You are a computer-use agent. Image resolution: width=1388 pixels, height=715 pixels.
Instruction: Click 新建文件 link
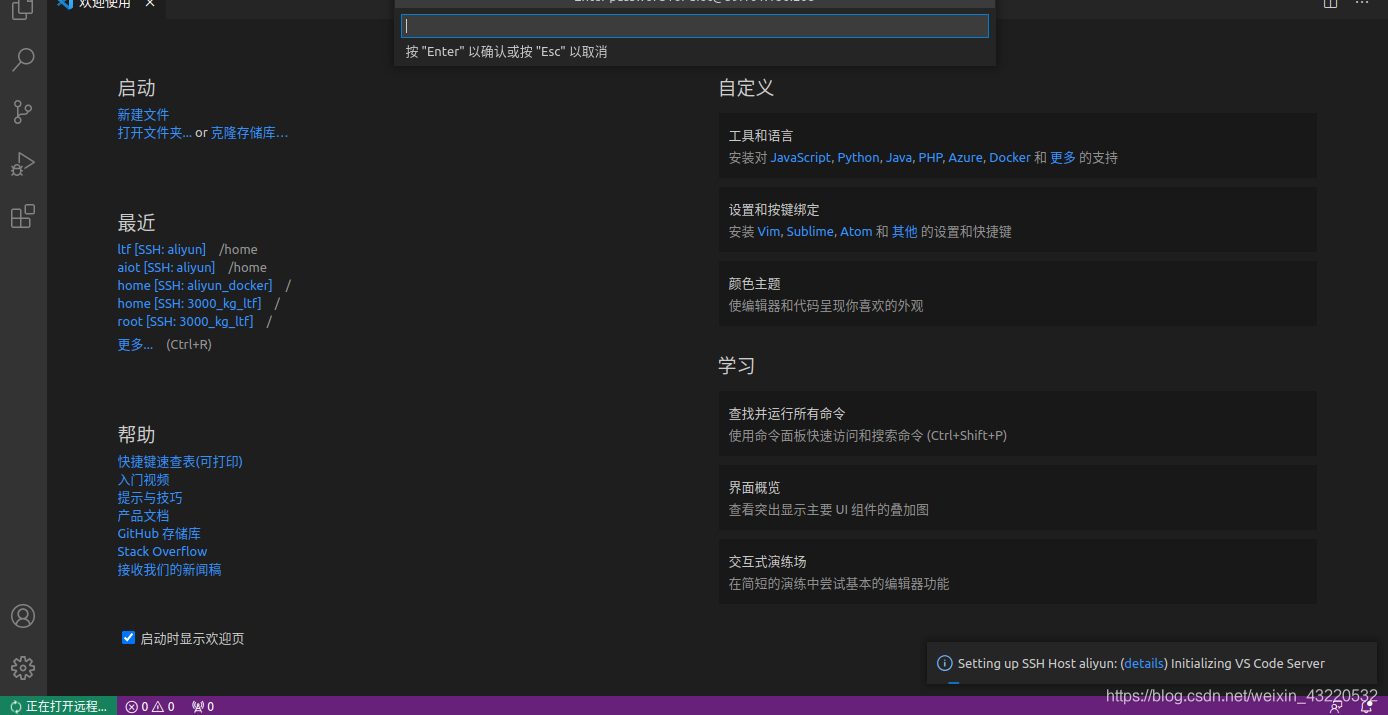pyautogui.click(x=143, y=115)
